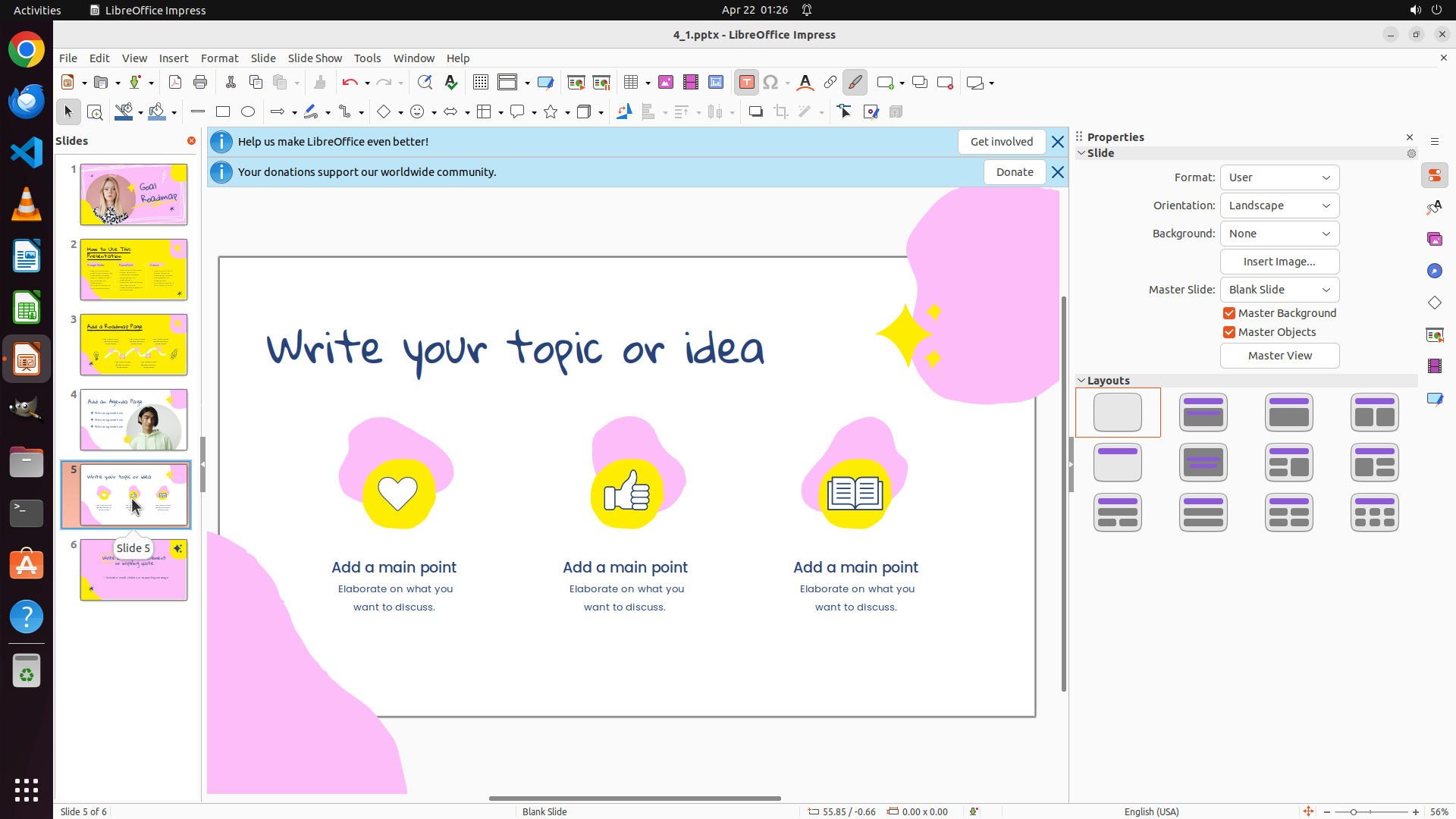This screenshot has width=1456, height=819.
Task: Open the Master Slide dropdown
Action: tap(1279, 290)
